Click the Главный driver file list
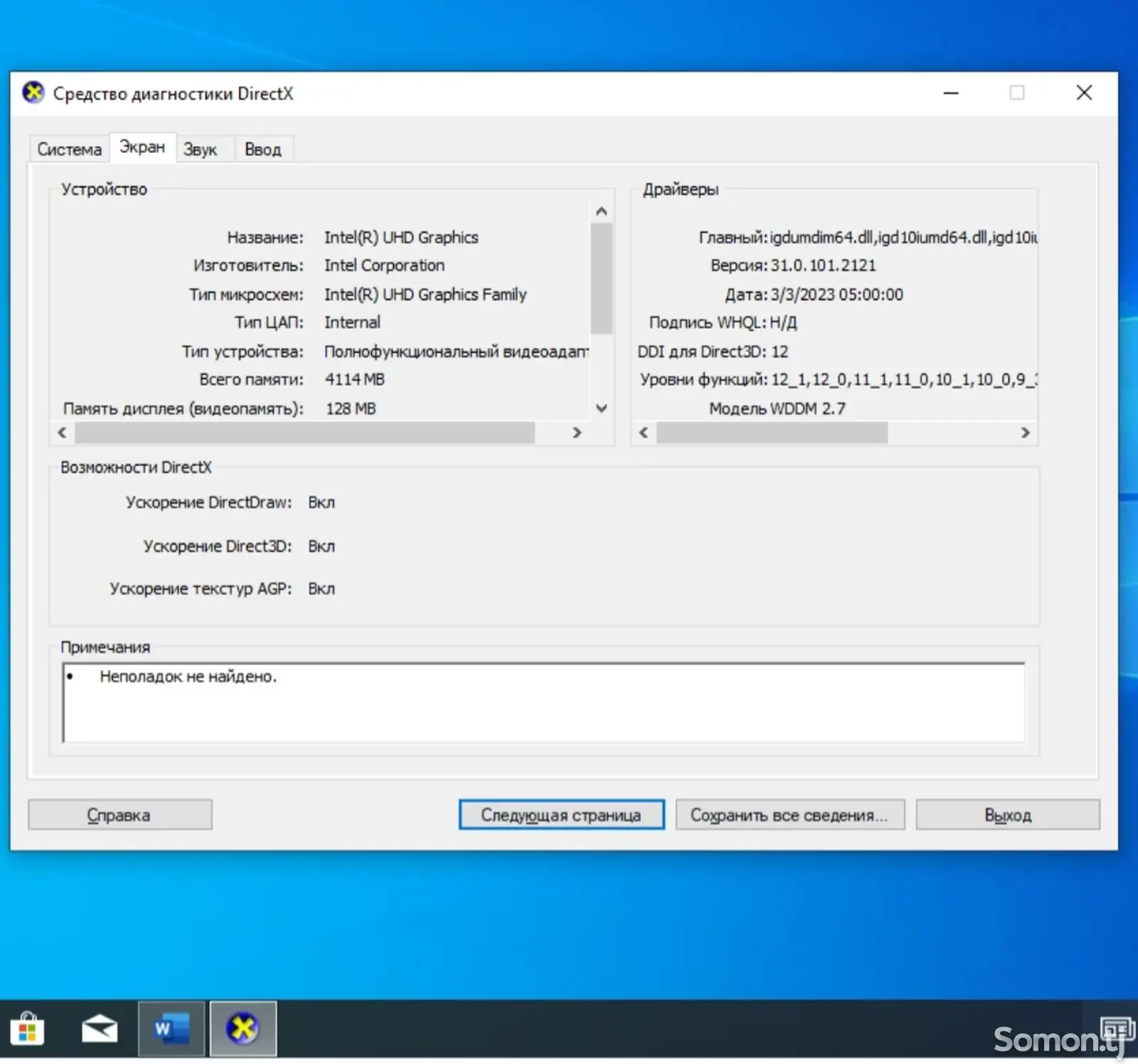 click(903, 238)
